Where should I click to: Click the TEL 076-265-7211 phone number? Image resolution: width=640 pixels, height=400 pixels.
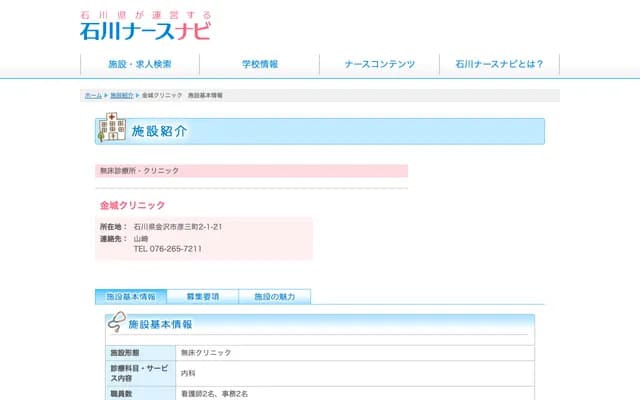[x=167, y=249]
